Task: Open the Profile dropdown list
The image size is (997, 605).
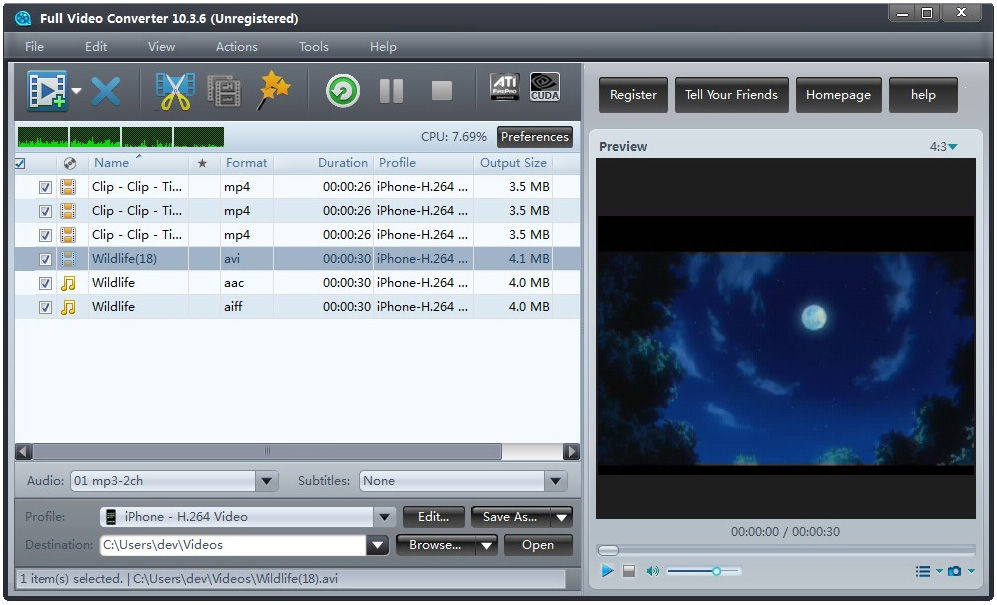Action: 385,517
